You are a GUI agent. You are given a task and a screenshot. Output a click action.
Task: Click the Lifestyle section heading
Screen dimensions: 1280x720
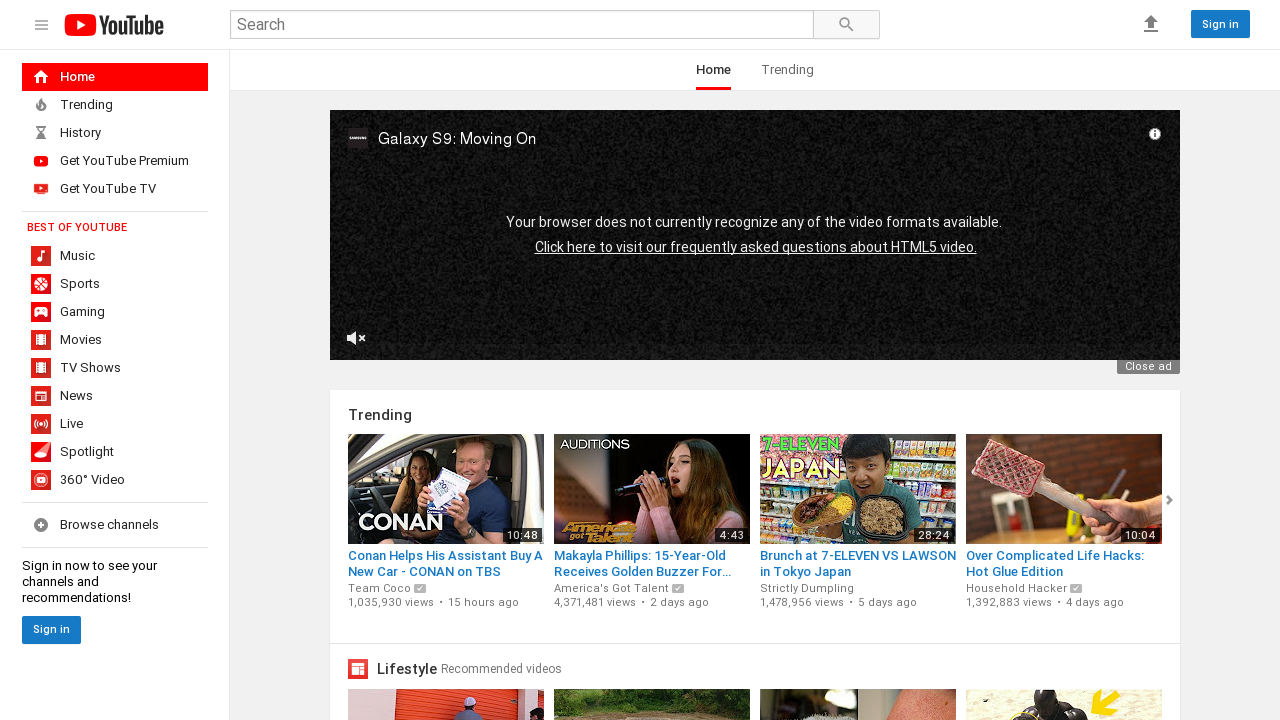[x=407, y=669]
